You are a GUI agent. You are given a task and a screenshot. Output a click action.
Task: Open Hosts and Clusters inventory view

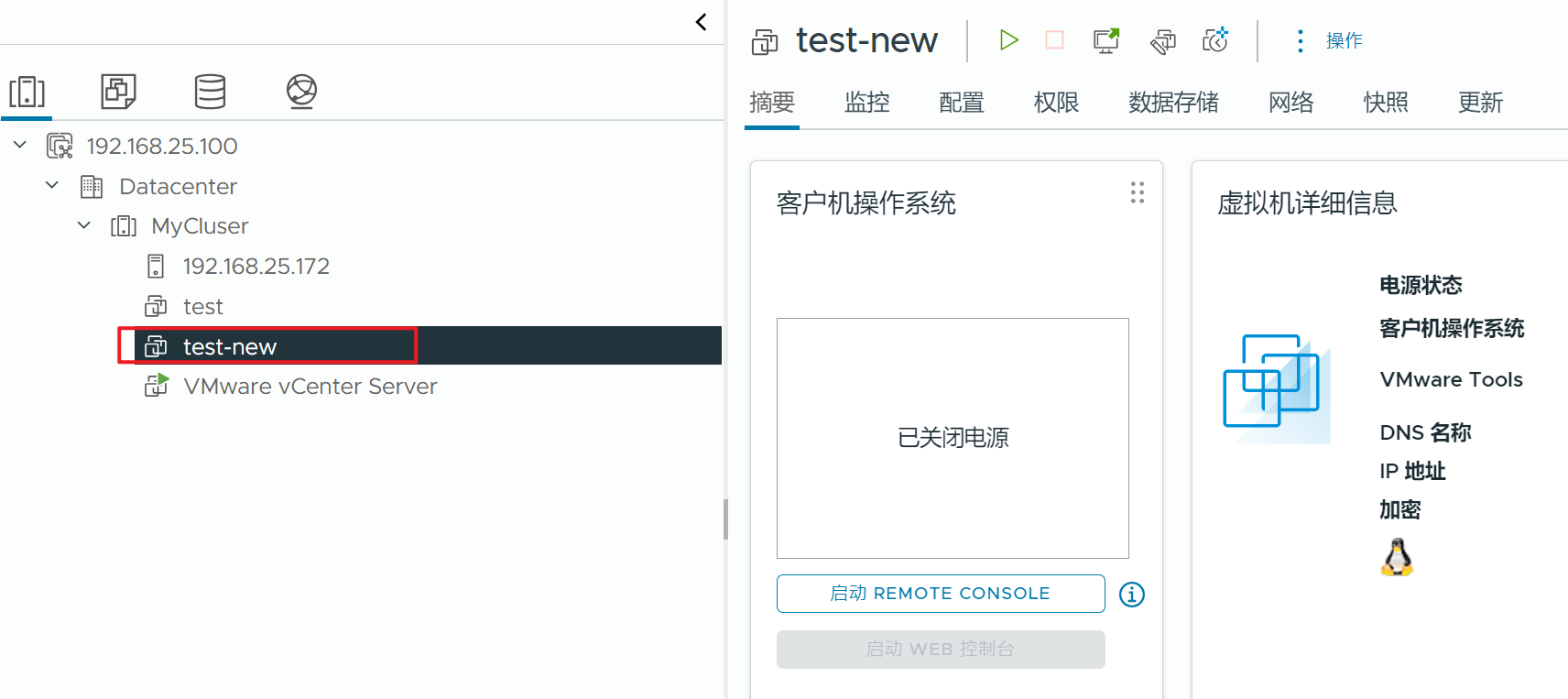click(x=27, y=92)
